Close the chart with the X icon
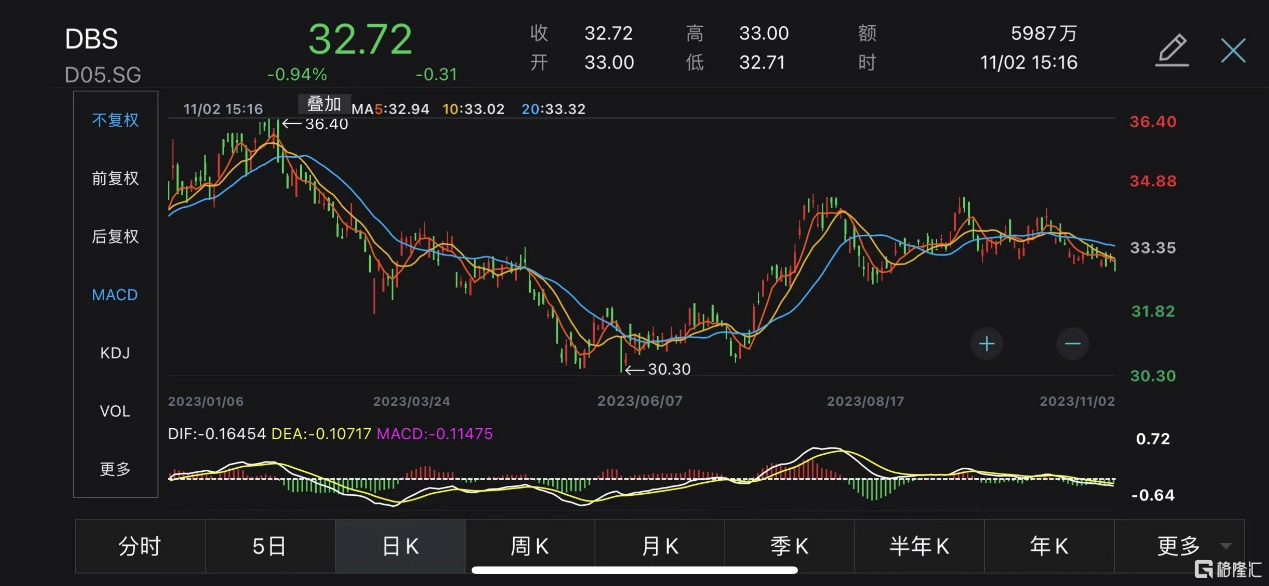This screenshot has height=586, width=1269. pyautogui.click(x=1233, y=50)
